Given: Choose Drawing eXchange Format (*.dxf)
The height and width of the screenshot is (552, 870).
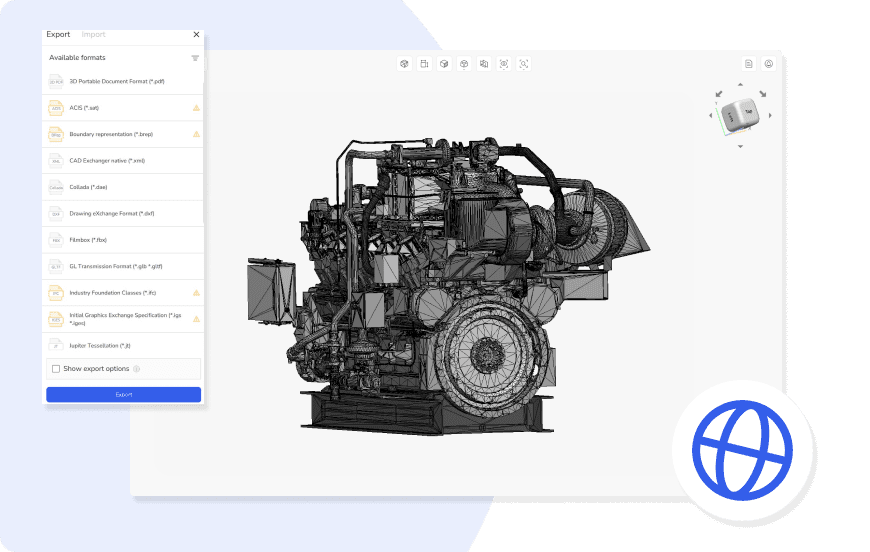Looking at the screenshot, I should (123, 214).
